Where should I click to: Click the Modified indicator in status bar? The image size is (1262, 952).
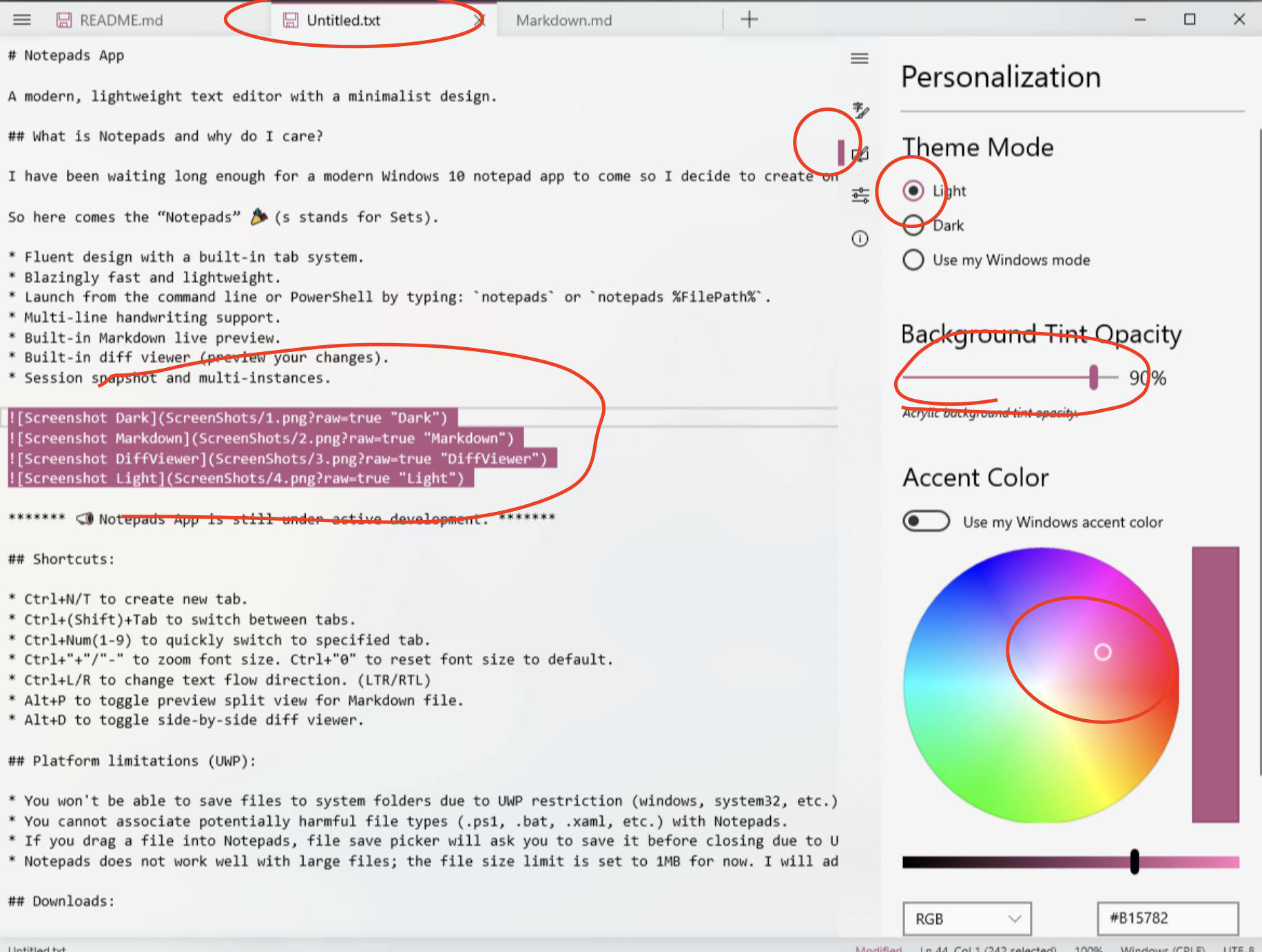point(878,949)
